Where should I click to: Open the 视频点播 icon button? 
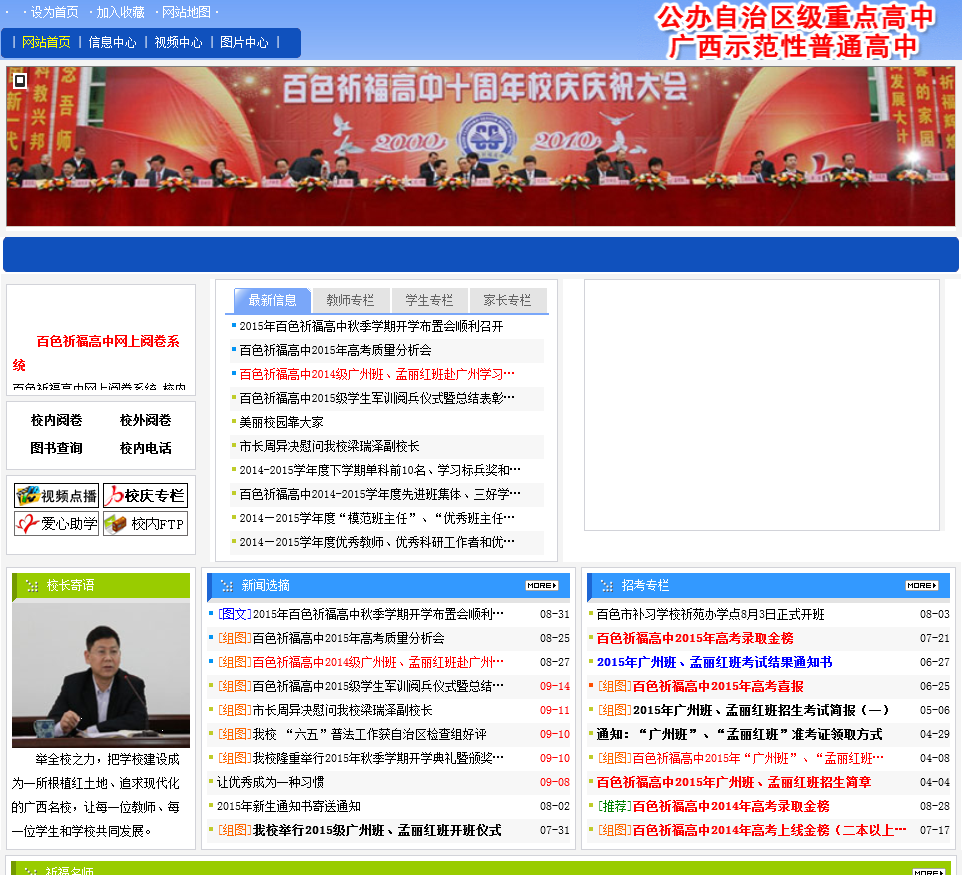point(56,495)
